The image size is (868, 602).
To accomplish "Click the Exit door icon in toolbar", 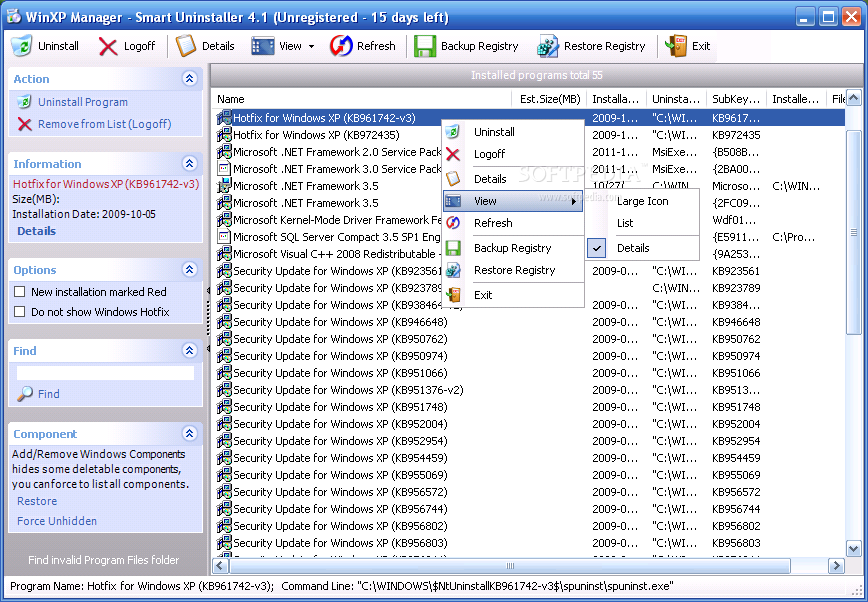I will [676, 46].
